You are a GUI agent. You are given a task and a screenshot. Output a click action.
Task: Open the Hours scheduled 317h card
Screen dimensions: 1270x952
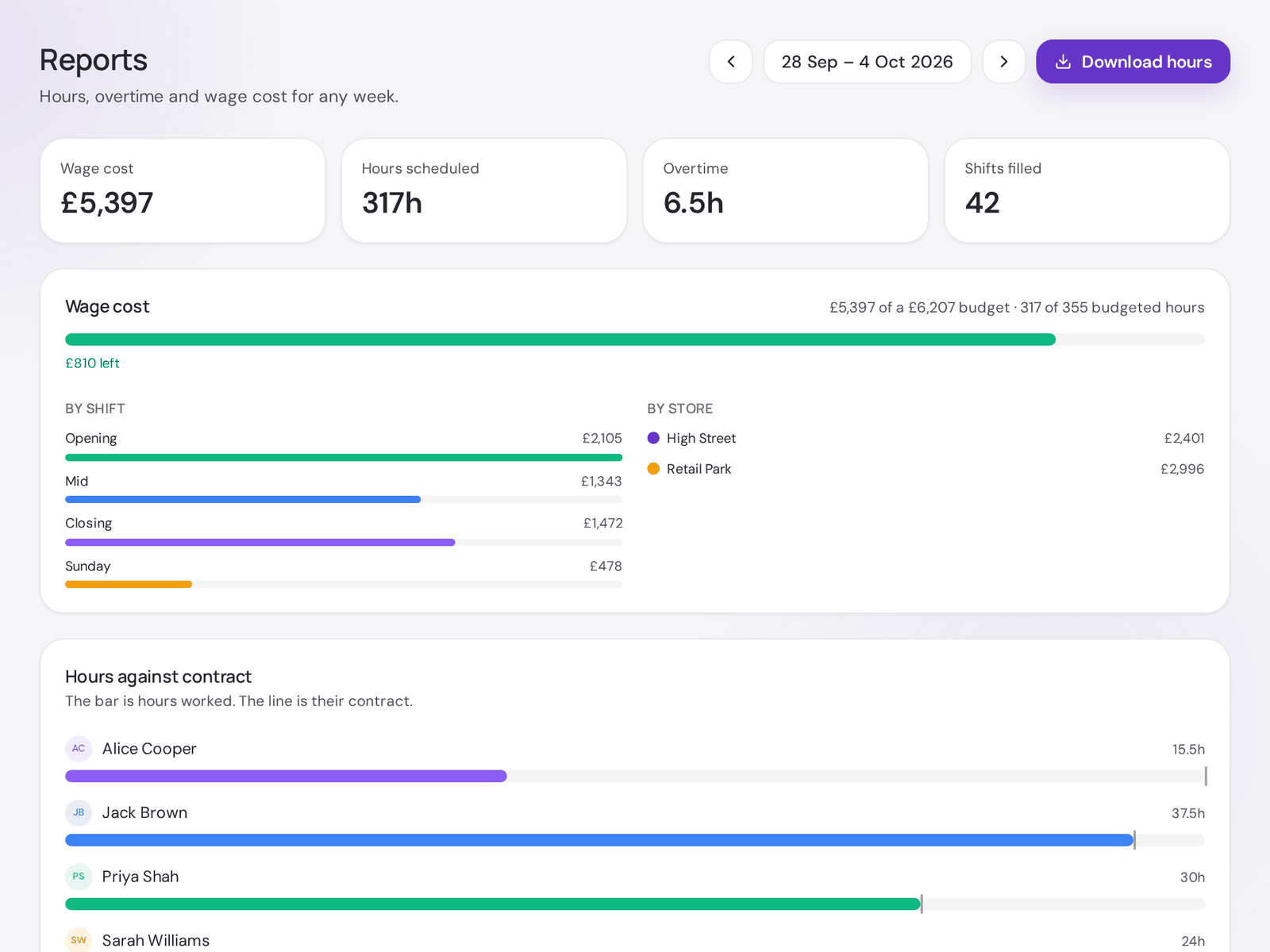click(484, 190)
